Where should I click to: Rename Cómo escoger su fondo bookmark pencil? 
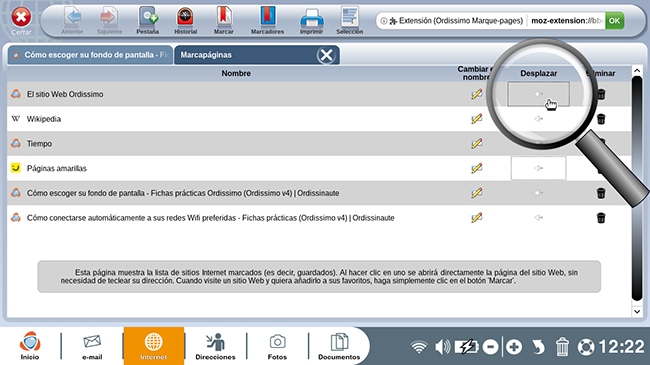tap(477, 193)
